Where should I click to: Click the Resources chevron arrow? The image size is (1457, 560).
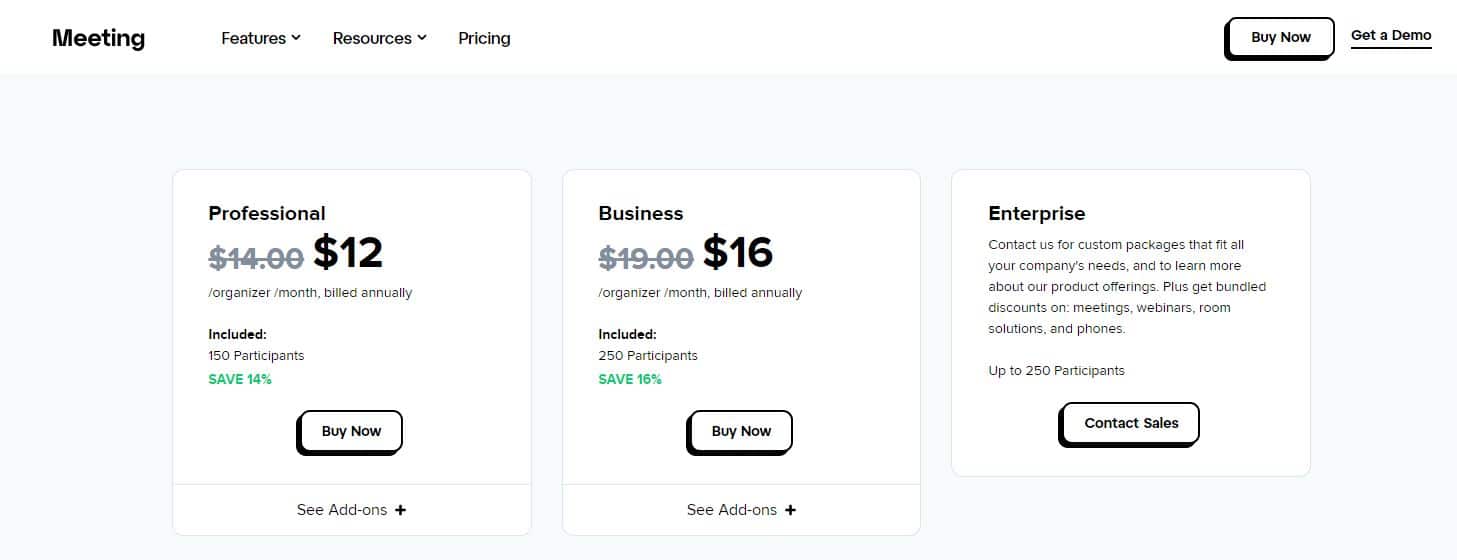[422, 38]
